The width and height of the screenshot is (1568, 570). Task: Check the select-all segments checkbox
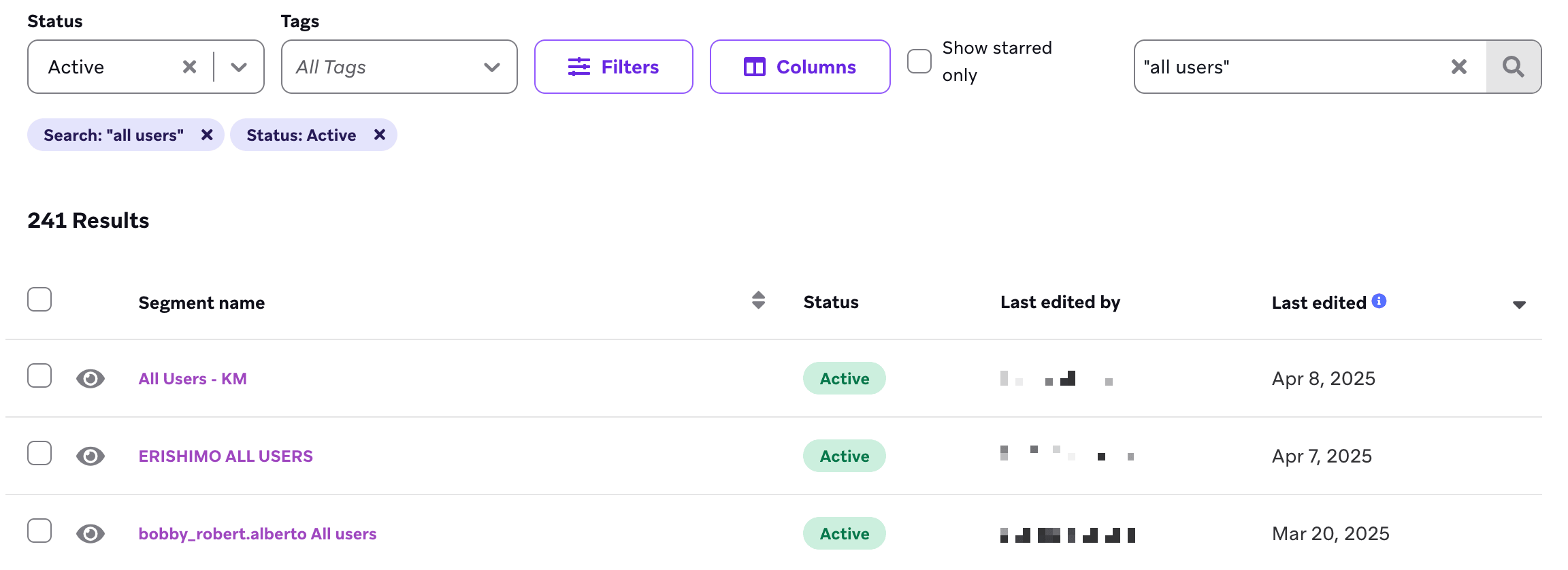(39, 299)
